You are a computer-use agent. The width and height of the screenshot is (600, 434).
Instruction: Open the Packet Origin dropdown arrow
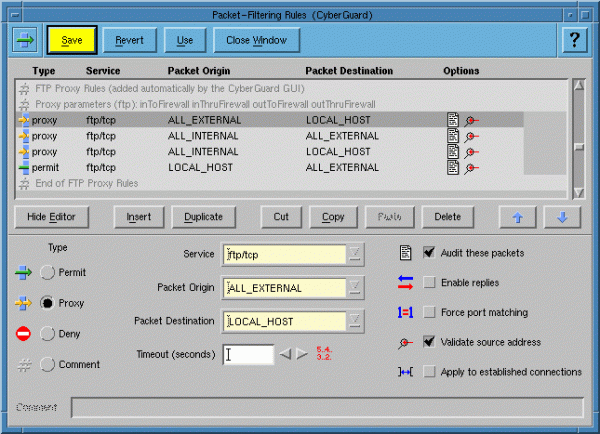pos(355,287)
